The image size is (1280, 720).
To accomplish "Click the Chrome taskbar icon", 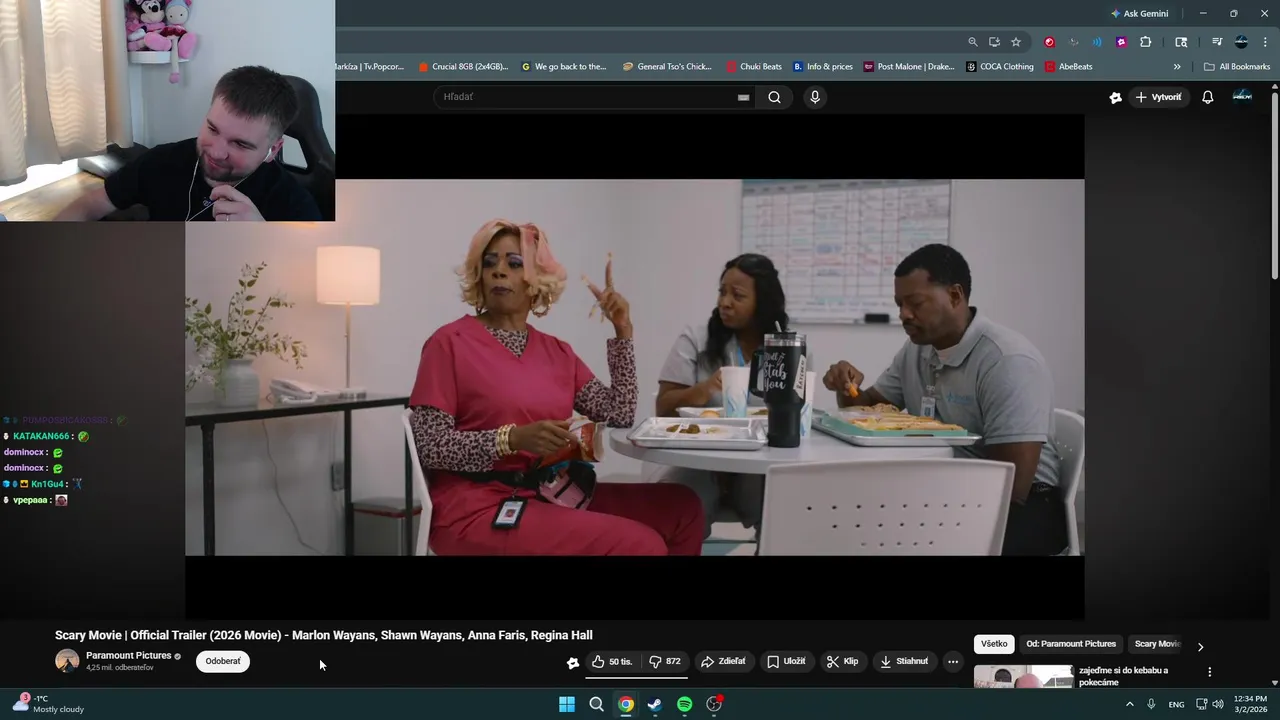I will pos(626,704).
